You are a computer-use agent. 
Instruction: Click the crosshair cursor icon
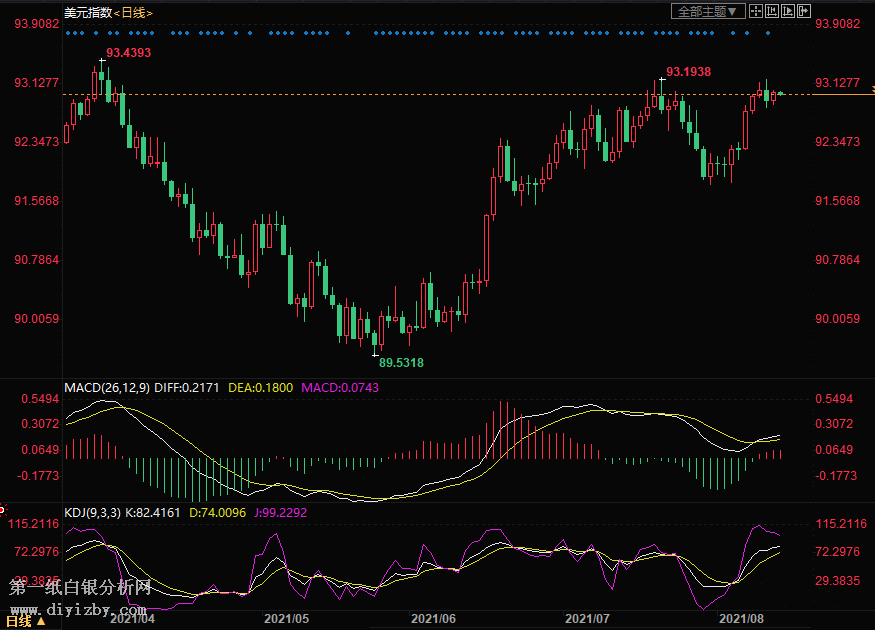coord(756,11)
